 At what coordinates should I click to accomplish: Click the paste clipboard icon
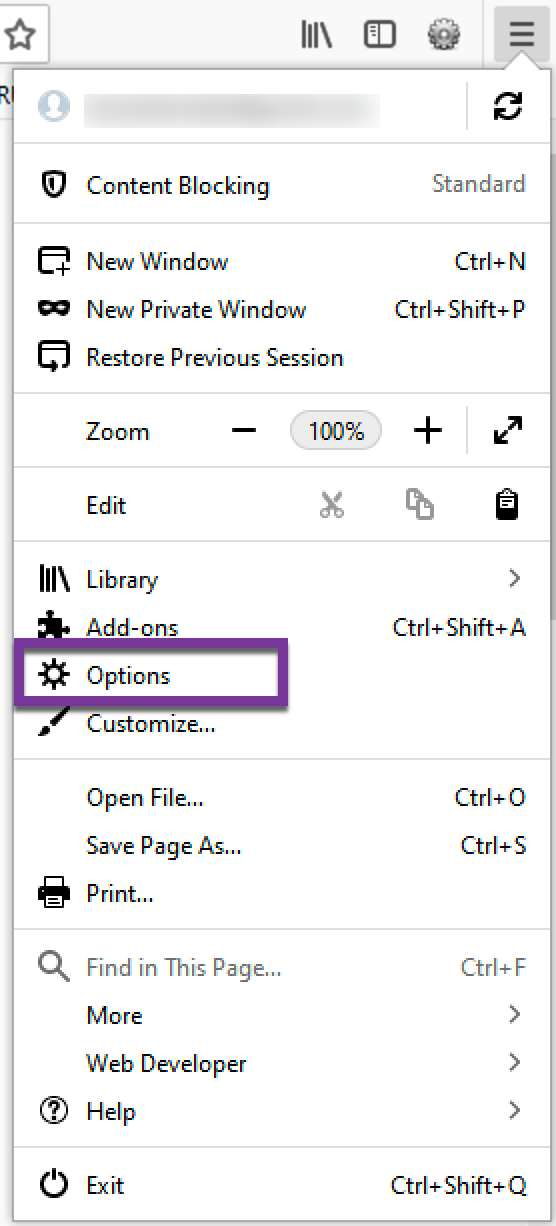pos(508,505)
